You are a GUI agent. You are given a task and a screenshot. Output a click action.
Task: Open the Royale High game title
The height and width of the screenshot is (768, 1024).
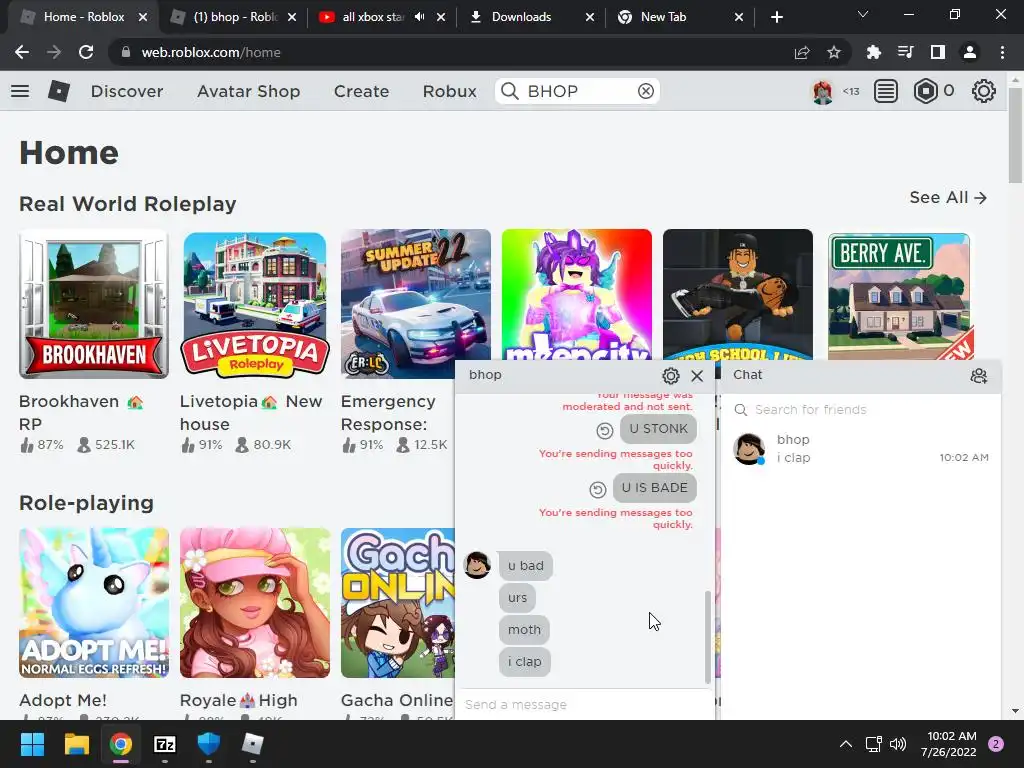238,700
